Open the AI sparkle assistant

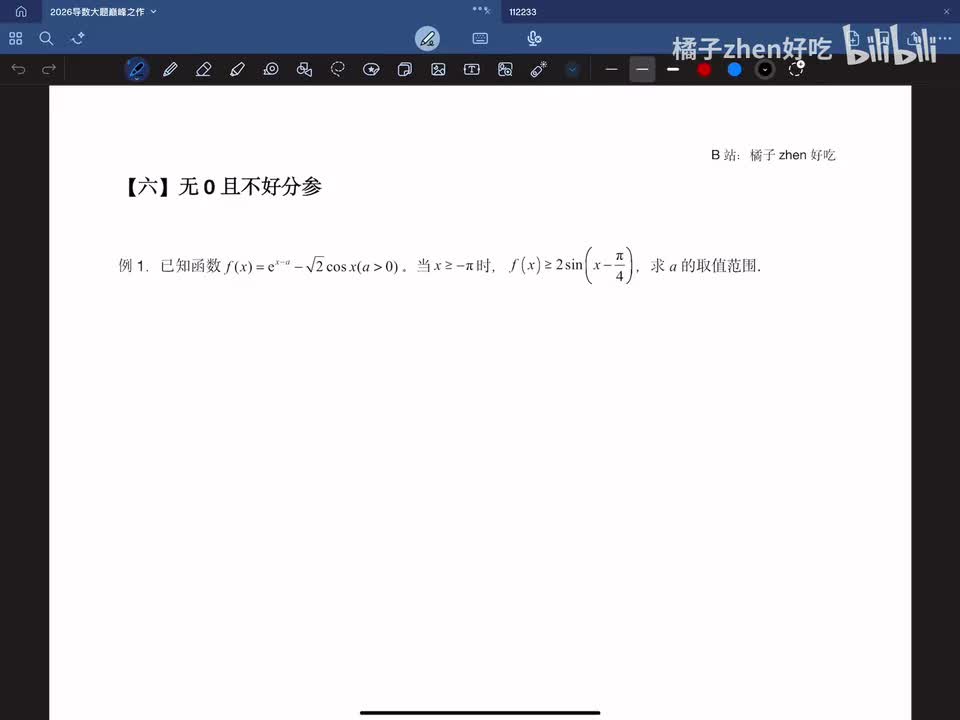pyautogui.click(x=77, y=39)
